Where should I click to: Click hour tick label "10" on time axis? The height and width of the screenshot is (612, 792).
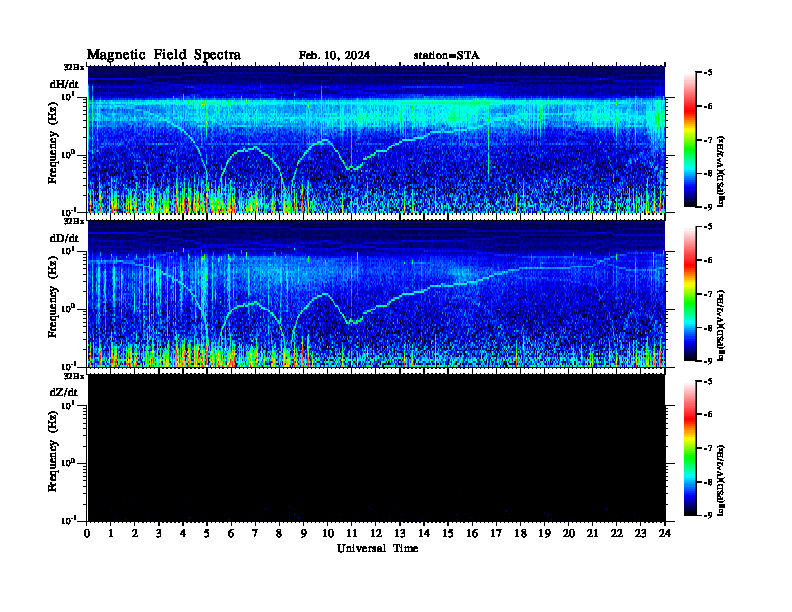coord(328,534)
